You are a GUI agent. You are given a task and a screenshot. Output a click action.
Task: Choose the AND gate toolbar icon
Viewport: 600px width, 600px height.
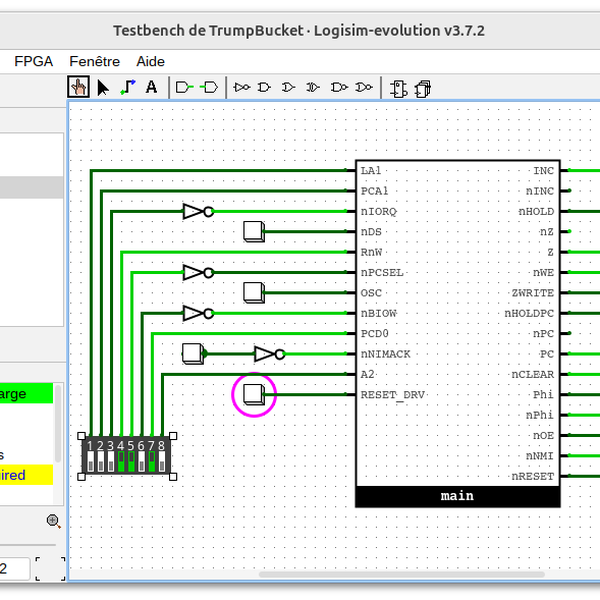click(x=264, y=88)
